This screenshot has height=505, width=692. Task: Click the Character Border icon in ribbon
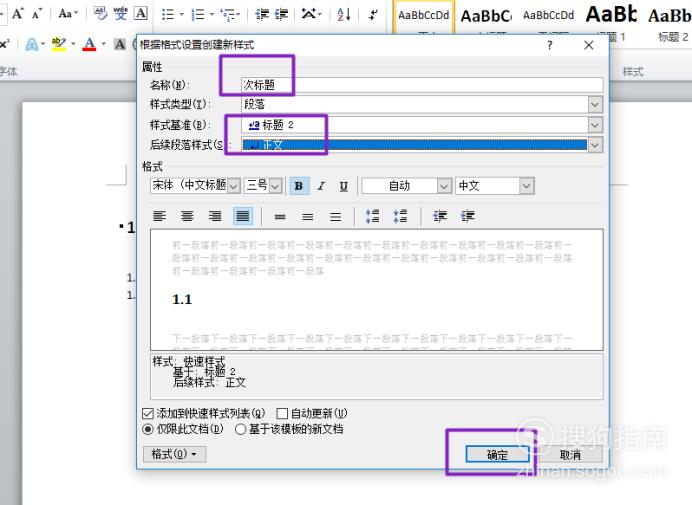140,14
